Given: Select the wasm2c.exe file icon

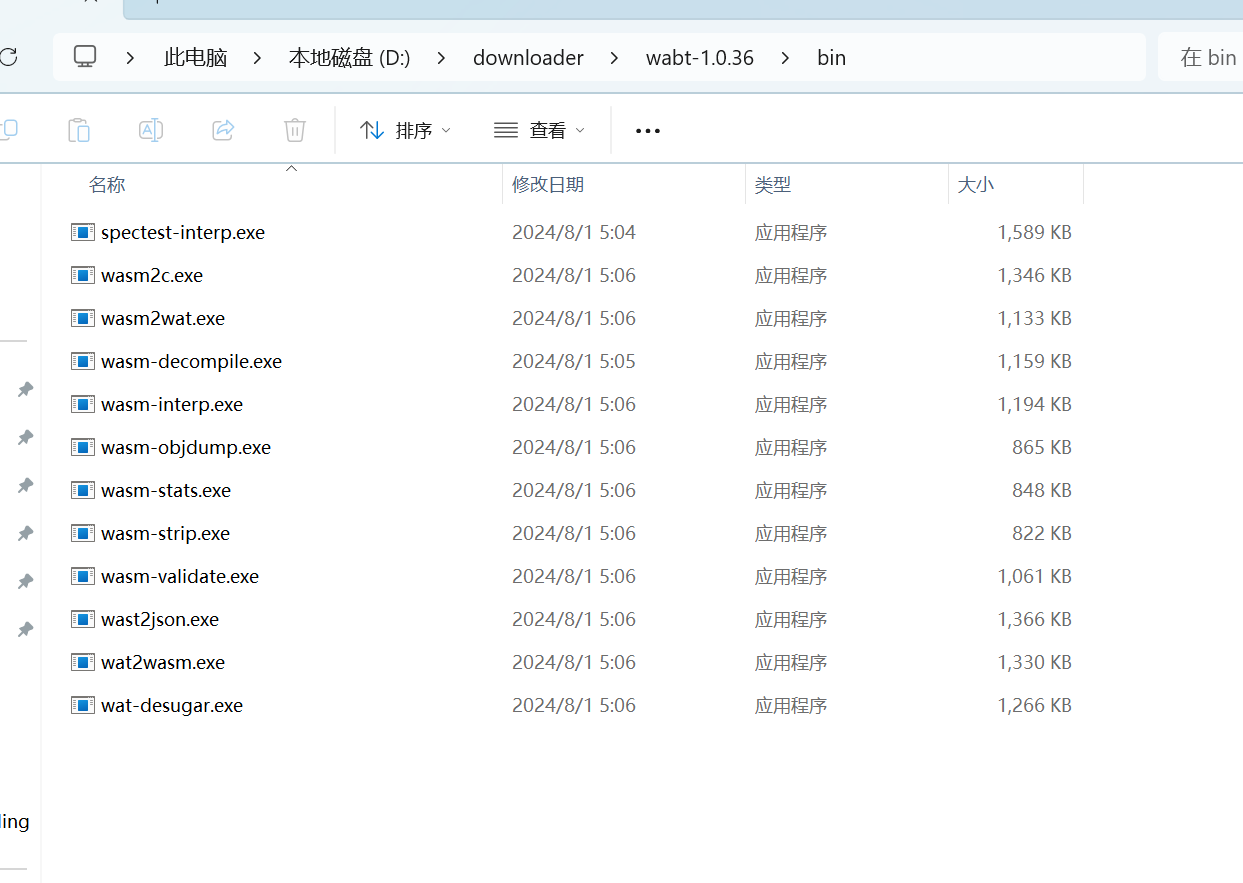Looking at the screenshot, I should click(83, 275).
